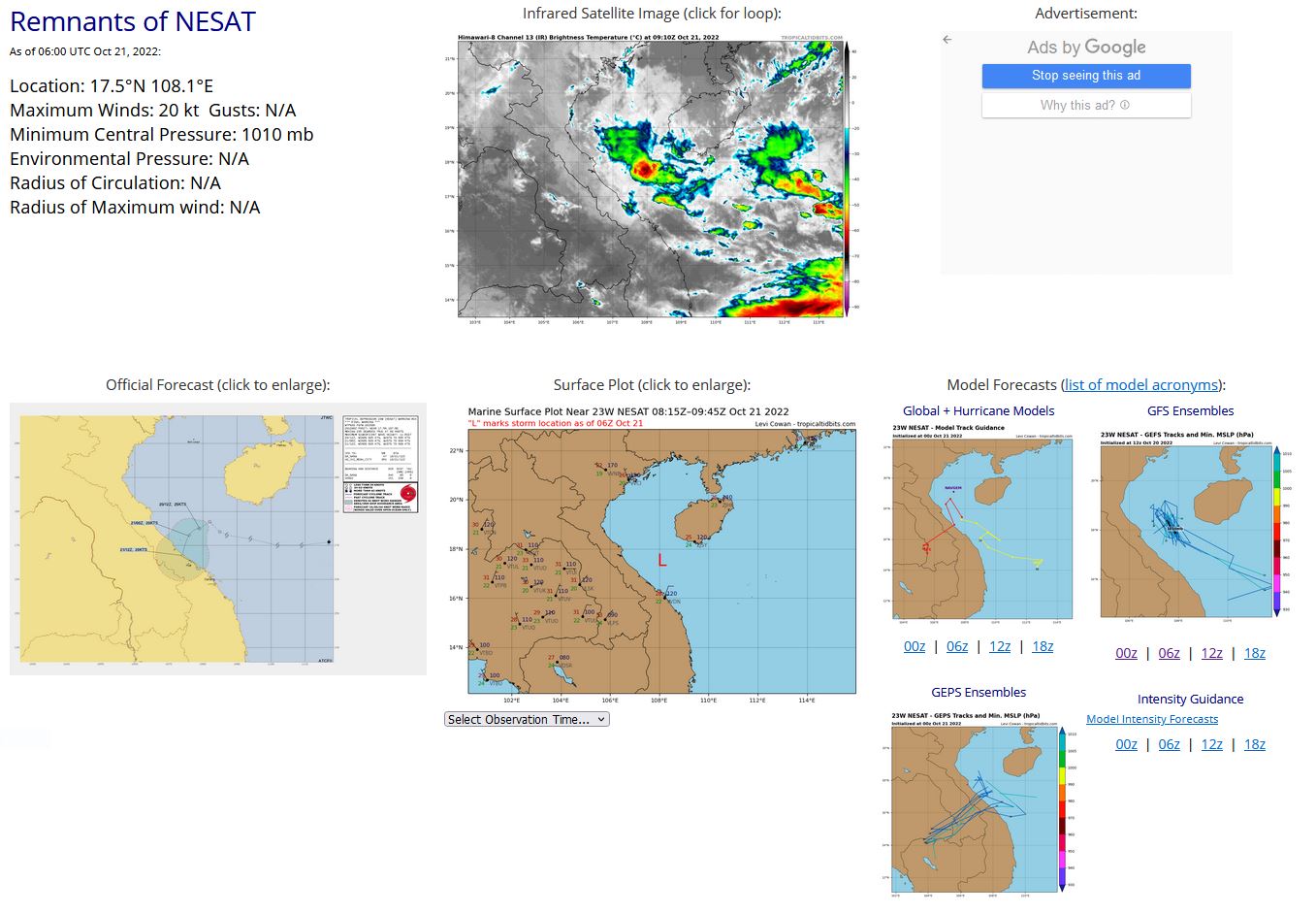Click the ad back arrow icon
Image resolution: width=1316 pixels, height=914 pixels.
click(x=947, y=40)
